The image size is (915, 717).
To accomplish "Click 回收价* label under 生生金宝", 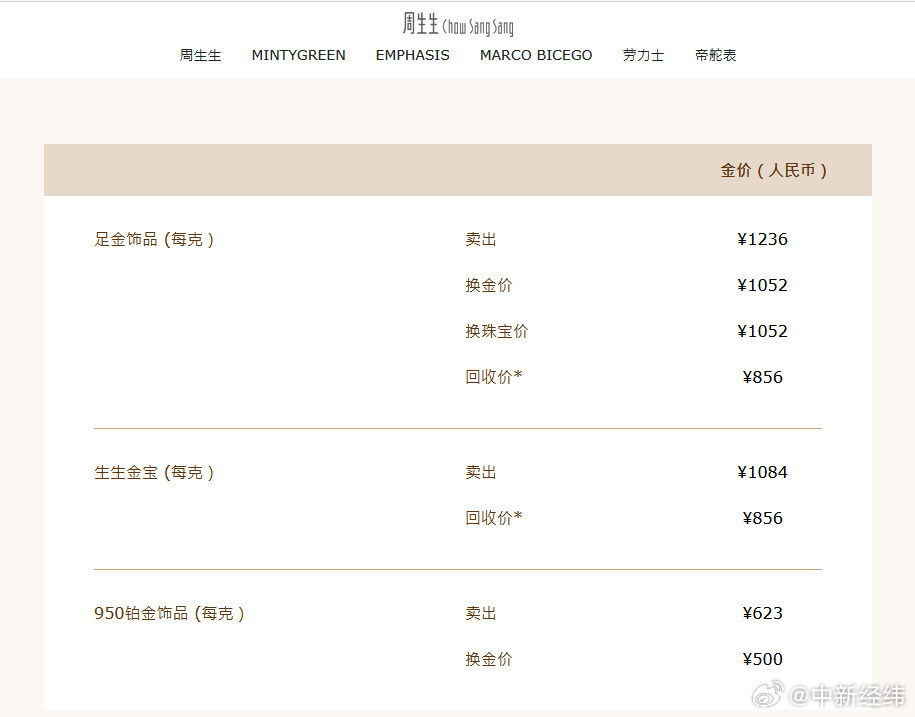I will coord(494,517).
